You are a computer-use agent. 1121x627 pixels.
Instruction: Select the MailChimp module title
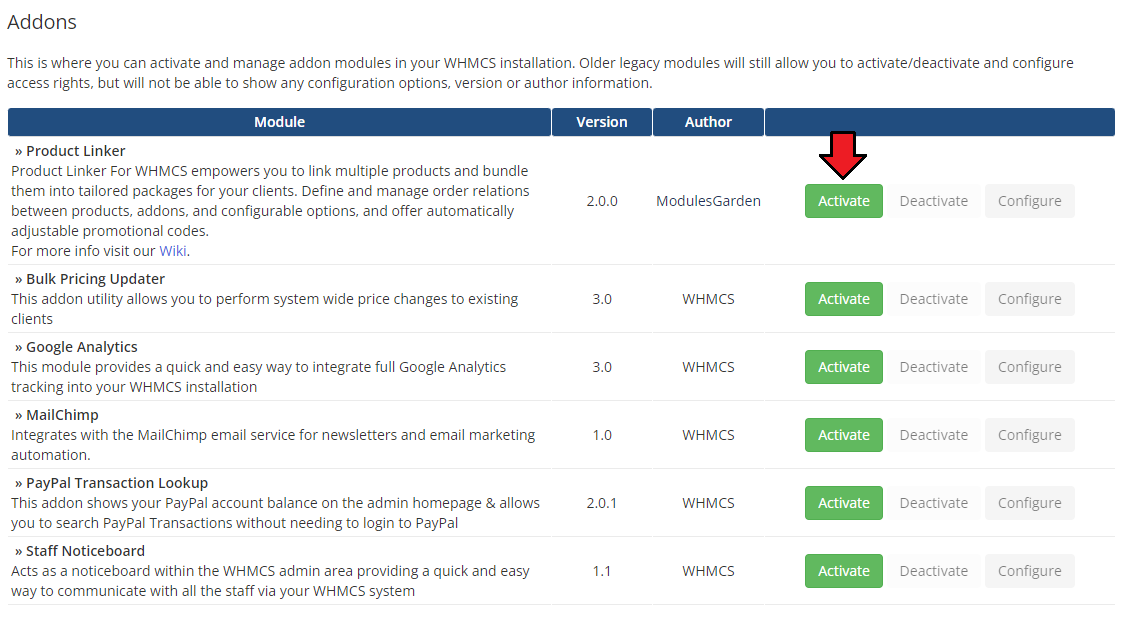(62, 415)
